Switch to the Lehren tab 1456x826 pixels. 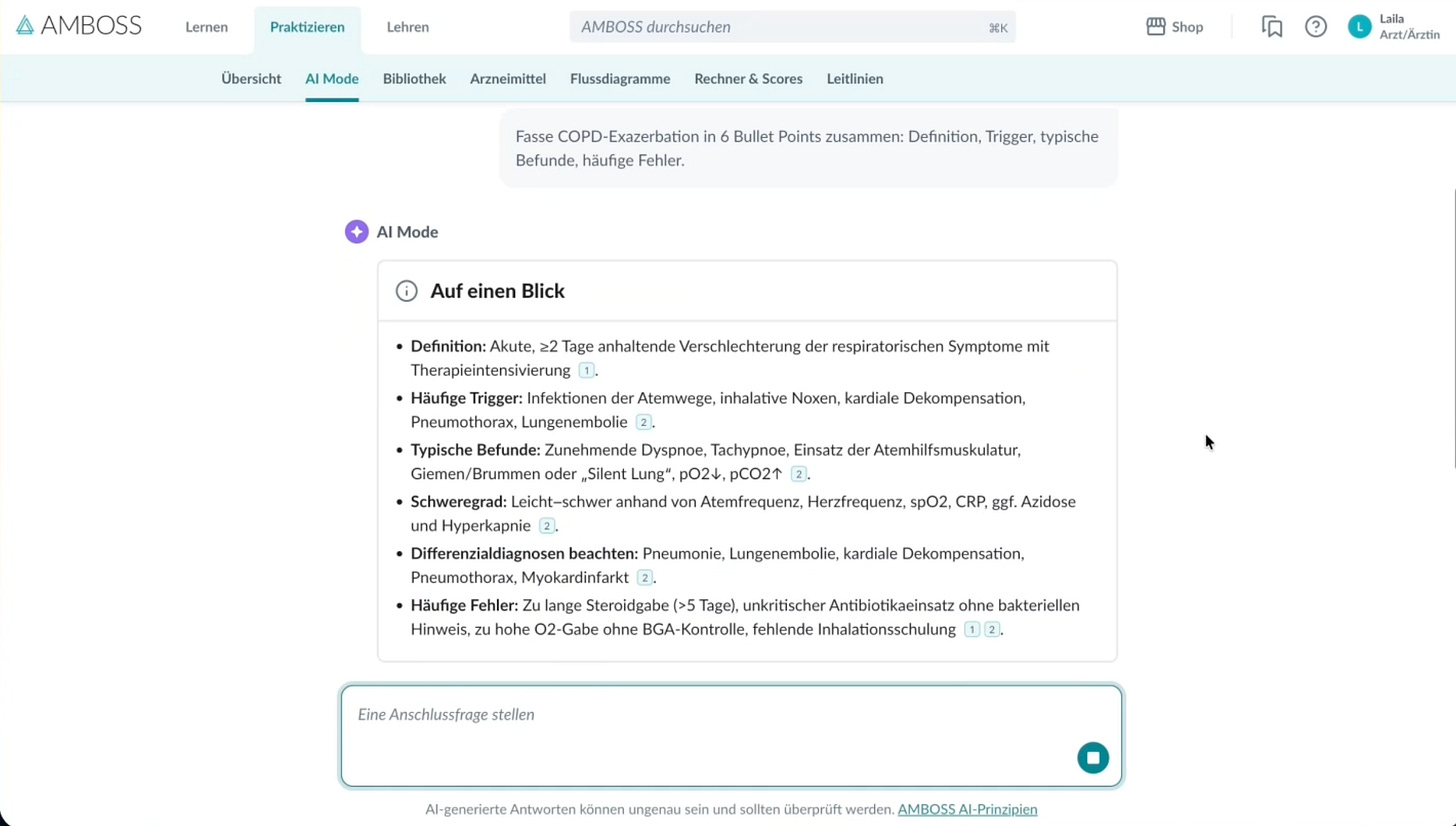(408, 27)
